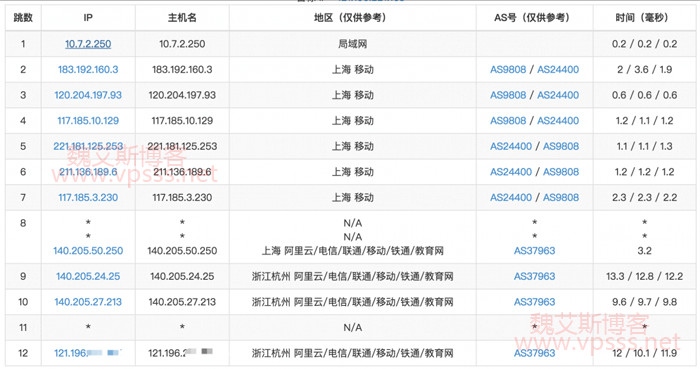The image size is (700, 369).
Task: Open AS9808 link in hop 7 row
Action: point(561,197)
